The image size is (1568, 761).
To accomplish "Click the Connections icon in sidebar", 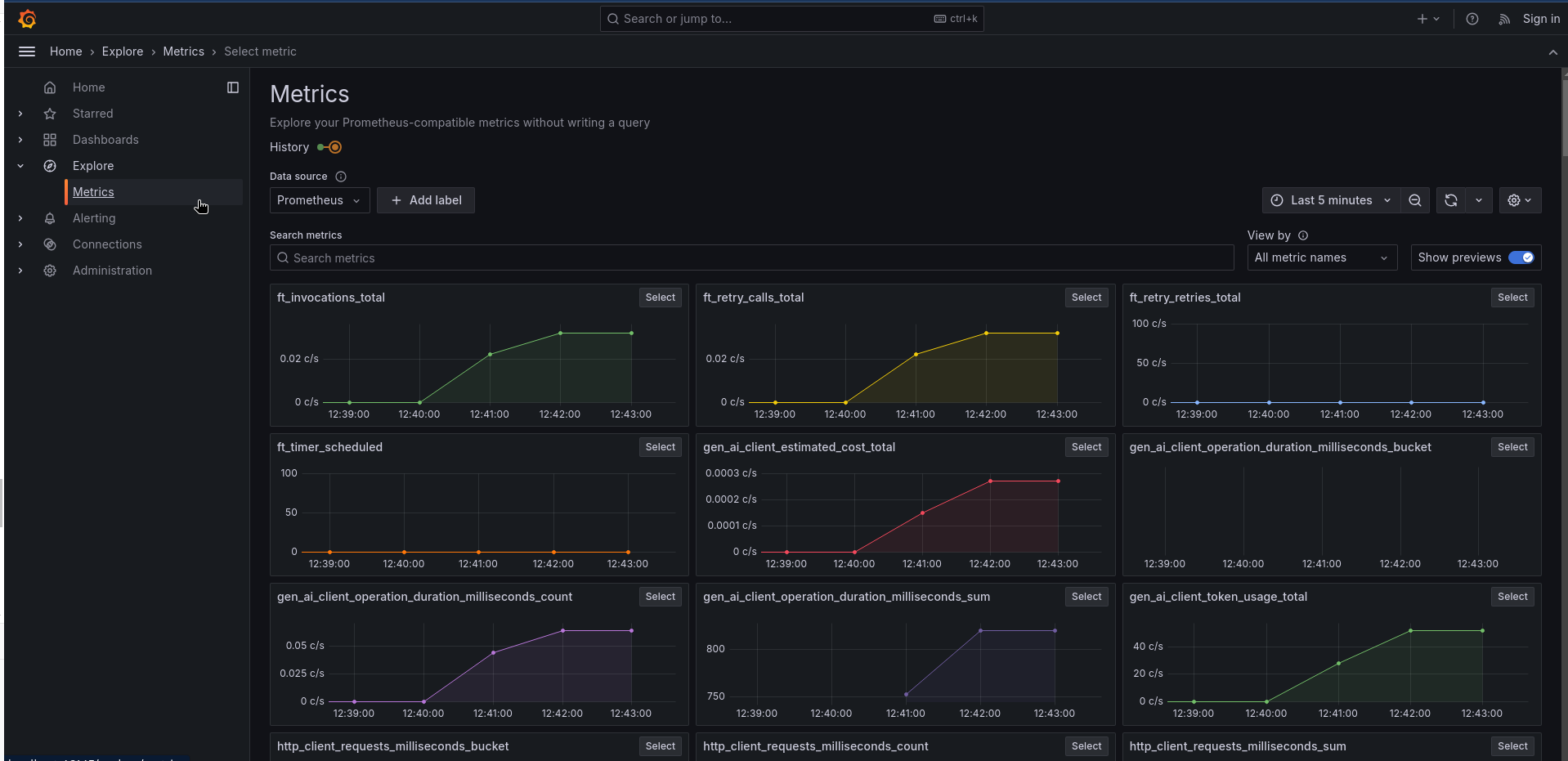I will [49, 244].
